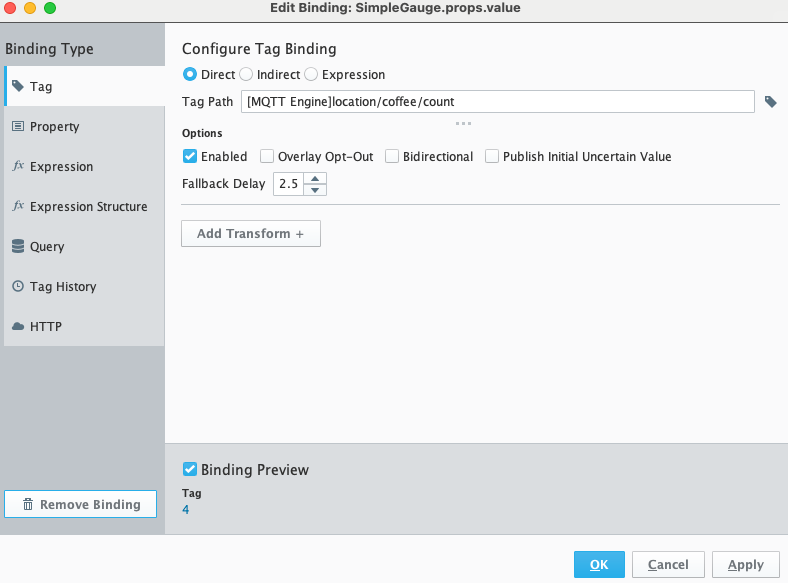Screen dimensions: 788x583
Task: Enable Overlay Opt-Out checkbox
Action: pos(267,156)
